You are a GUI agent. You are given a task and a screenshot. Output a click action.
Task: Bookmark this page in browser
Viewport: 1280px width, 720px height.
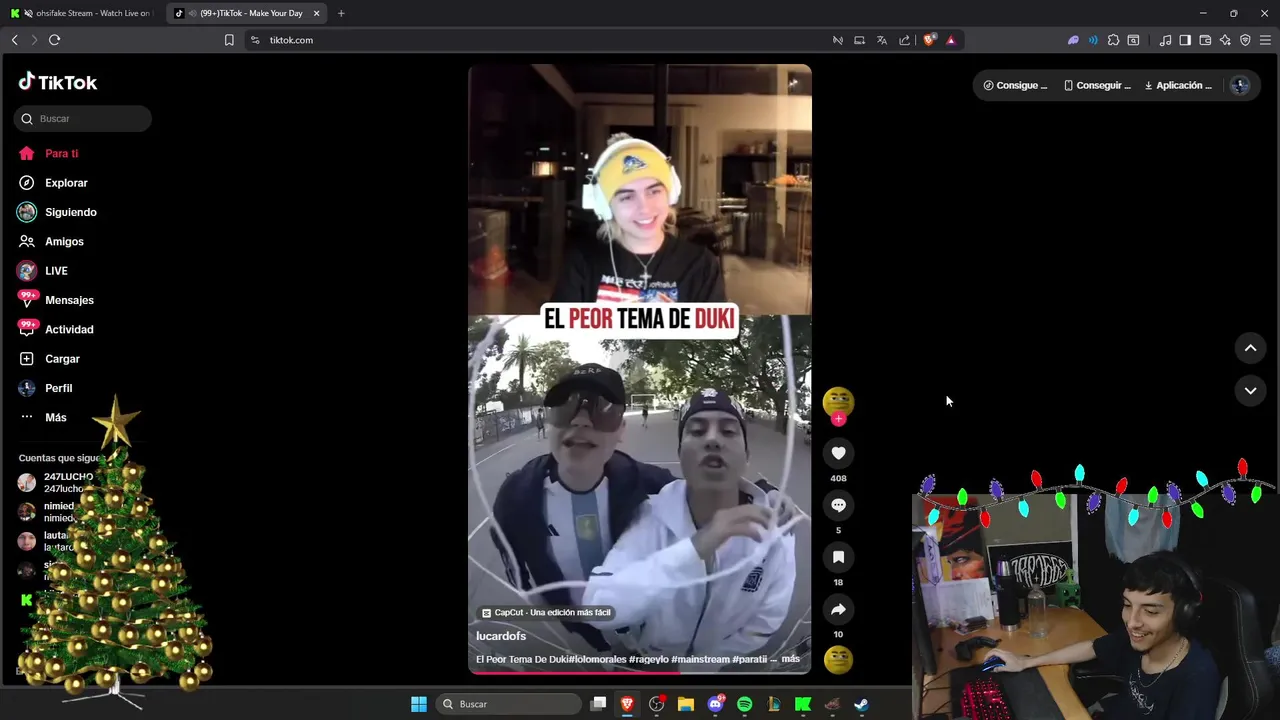click(x=229, y=40)
